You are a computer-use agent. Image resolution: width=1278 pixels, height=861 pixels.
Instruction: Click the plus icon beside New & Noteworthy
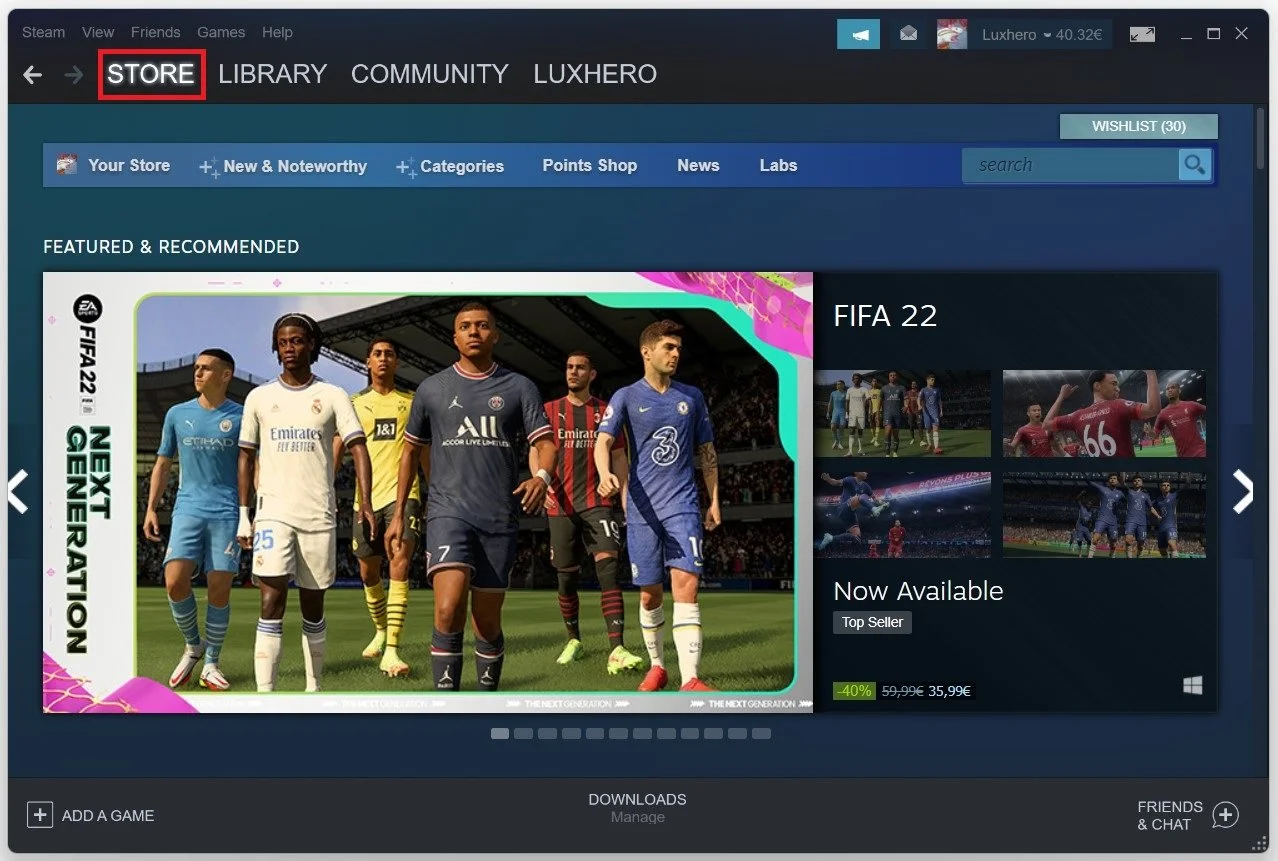click(x=208, y=167)
